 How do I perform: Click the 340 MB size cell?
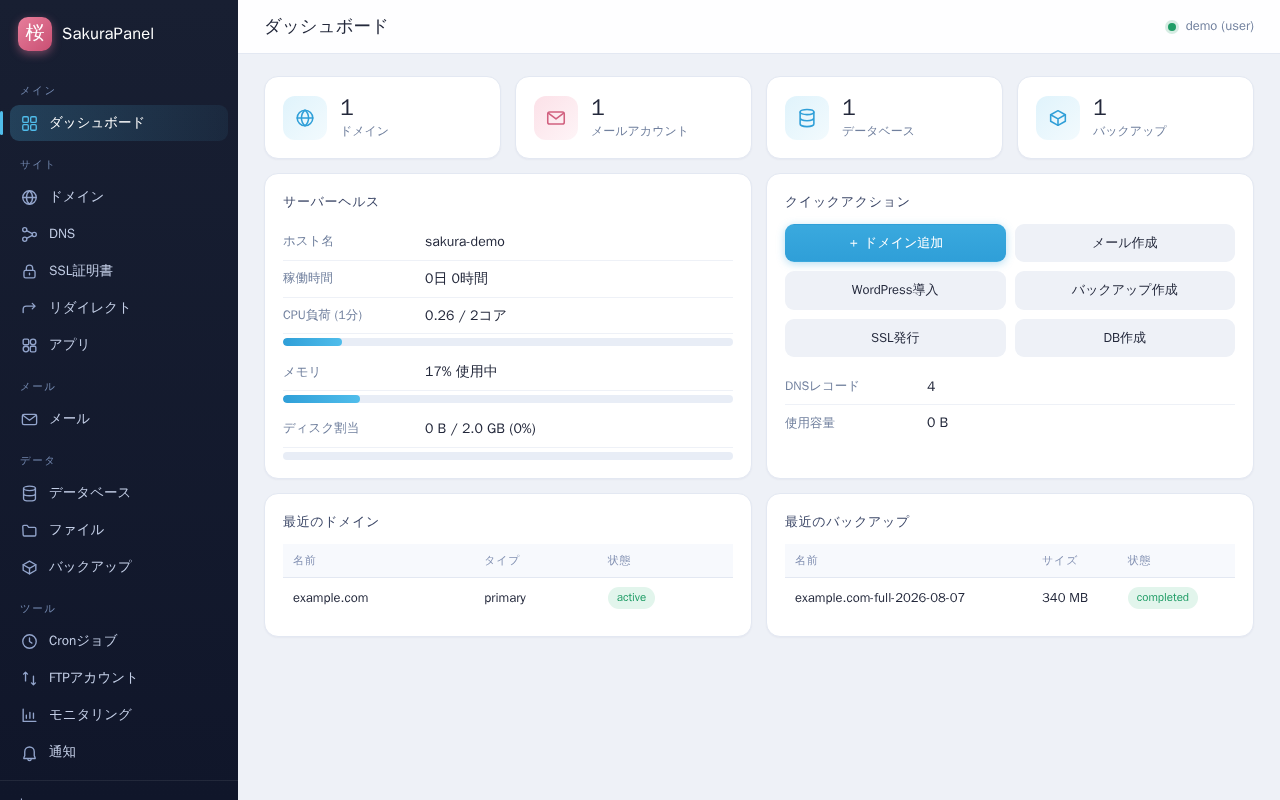click(x=1065, y=598)
